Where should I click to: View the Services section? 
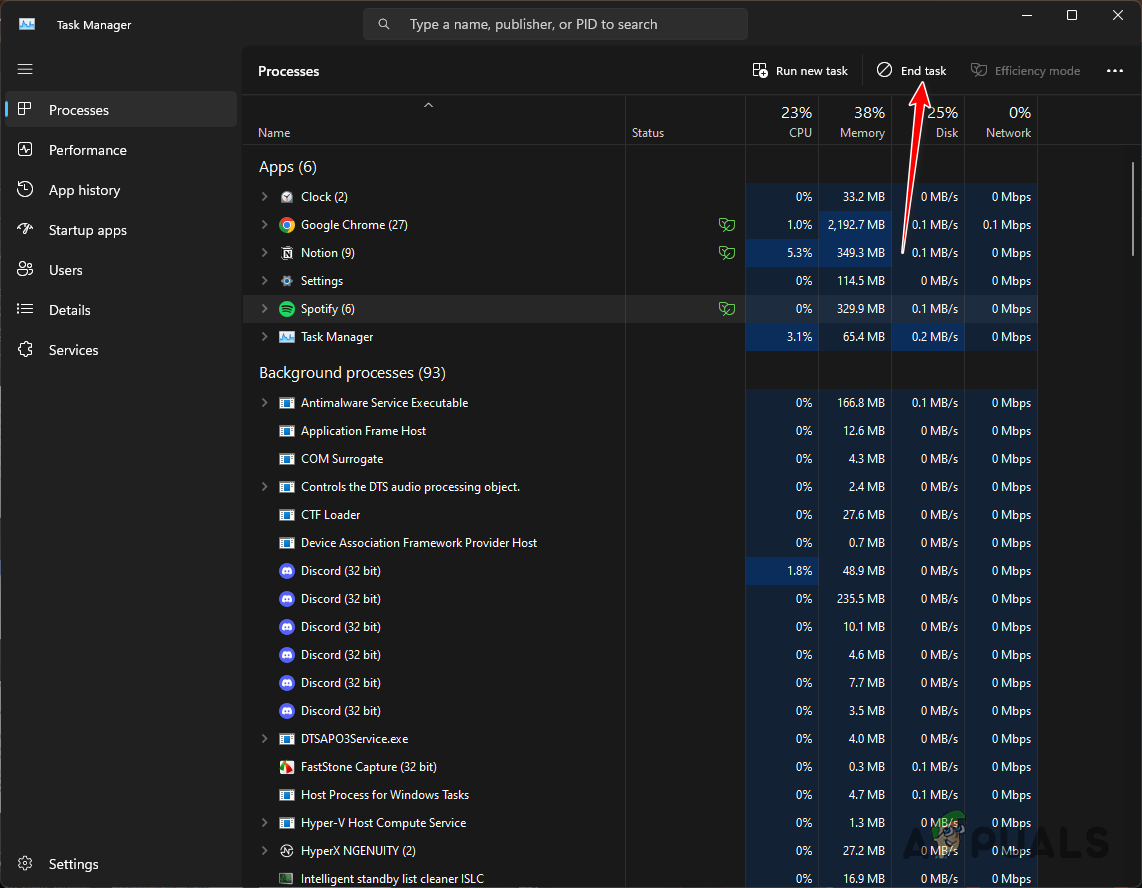(x=72, y=349)
